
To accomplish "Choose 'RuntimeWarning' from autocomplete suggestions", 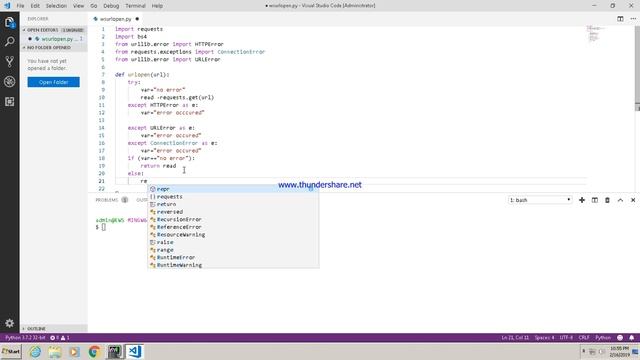I will pos(233,265).
